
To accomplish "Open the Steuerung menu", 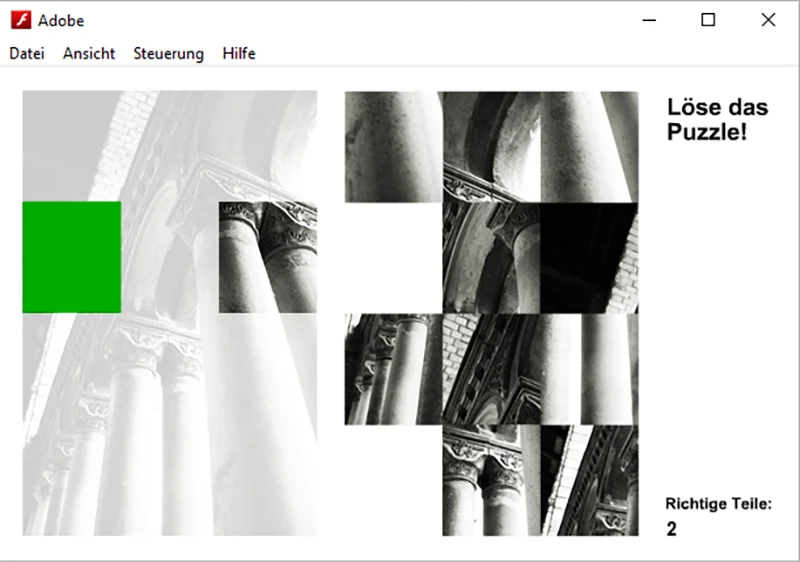I will coord(168,54).
